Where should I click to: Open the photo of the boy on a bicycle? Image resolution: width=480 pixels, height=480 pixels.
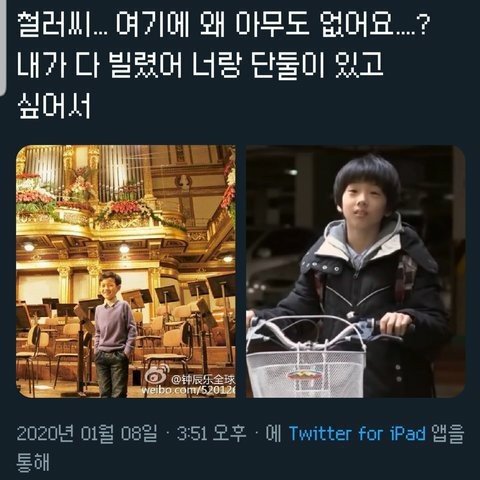355,271
